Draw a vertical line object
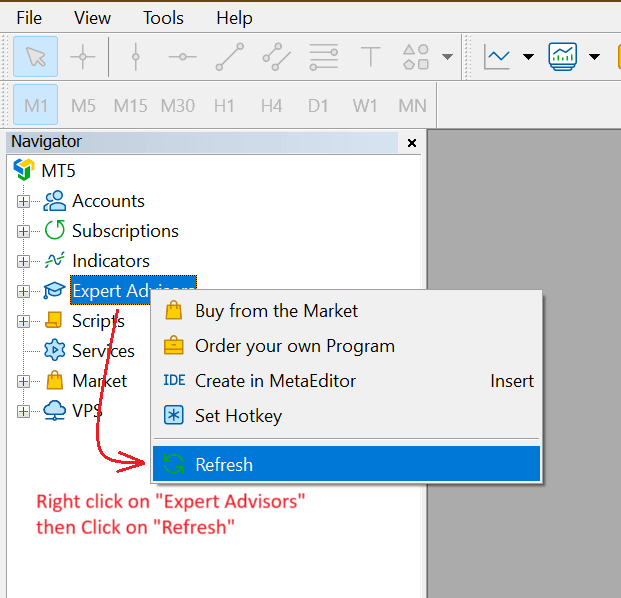The width and height of the screenshot is (621, 598). point(135,57)
